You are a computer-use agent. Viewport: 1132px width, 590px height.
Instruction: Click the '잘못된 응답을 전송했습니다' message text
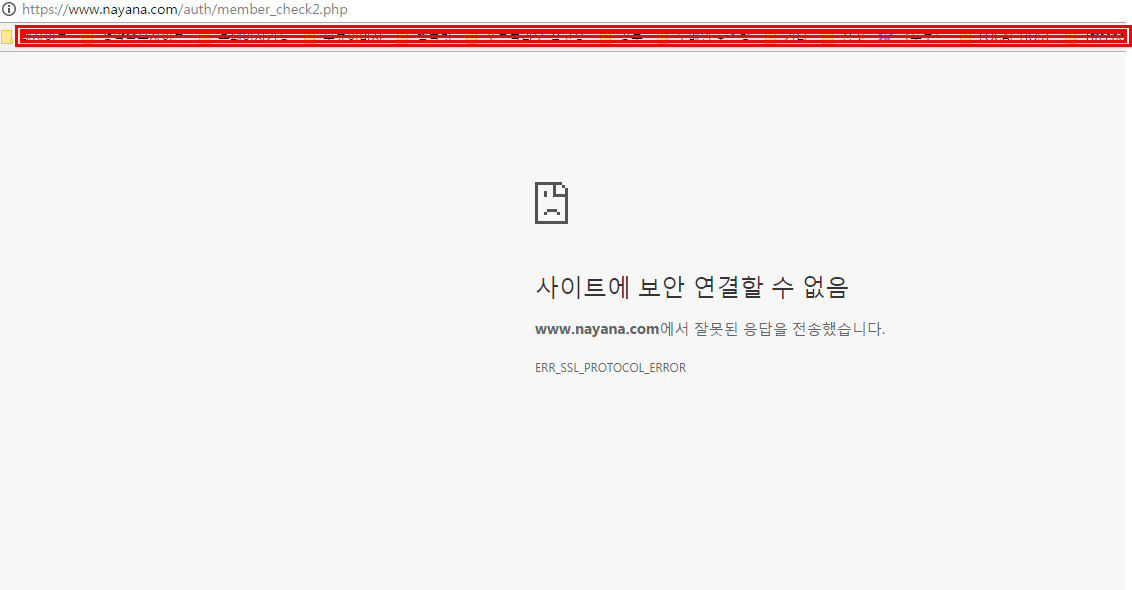[x=788, y=329]
